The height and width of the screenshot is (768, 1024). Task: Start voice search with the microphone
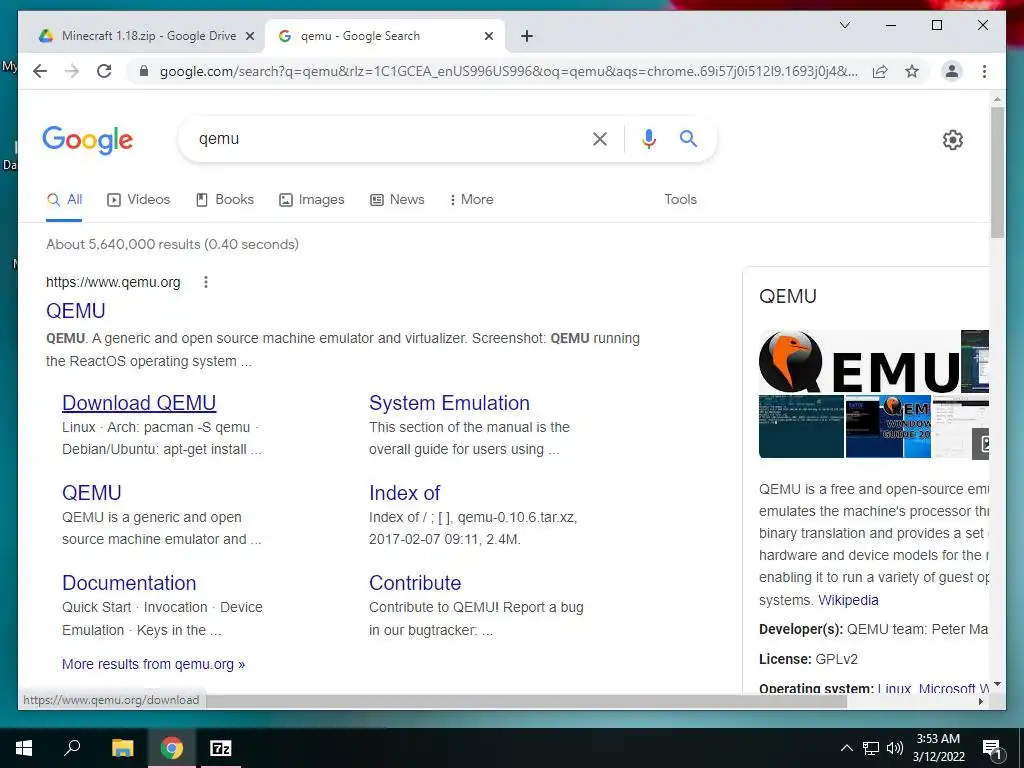648,138
